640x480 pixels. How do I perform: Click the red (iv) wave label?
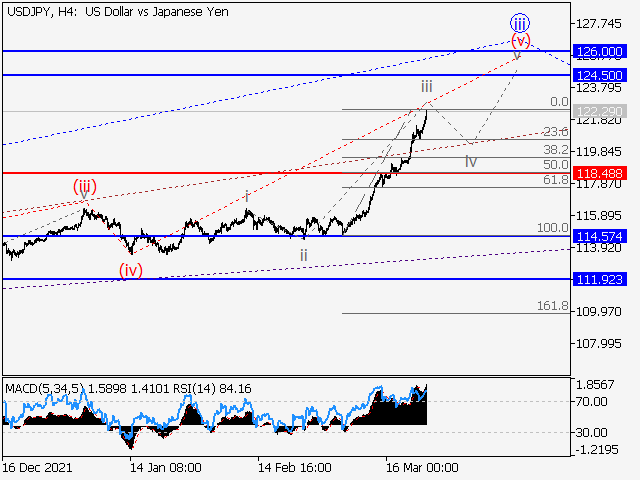(x=131, y=270)
